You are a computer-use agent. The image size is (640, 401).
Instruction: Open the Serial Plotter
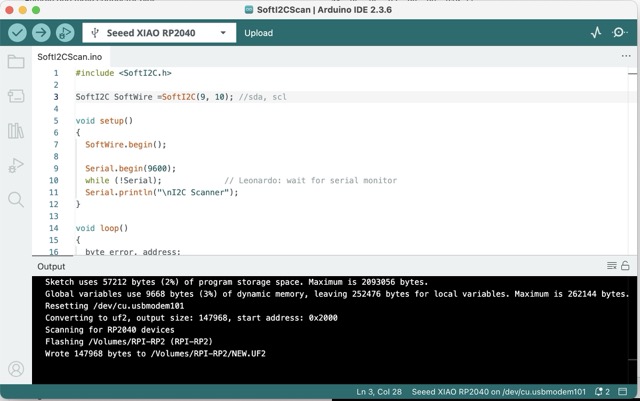coord(596,32)
